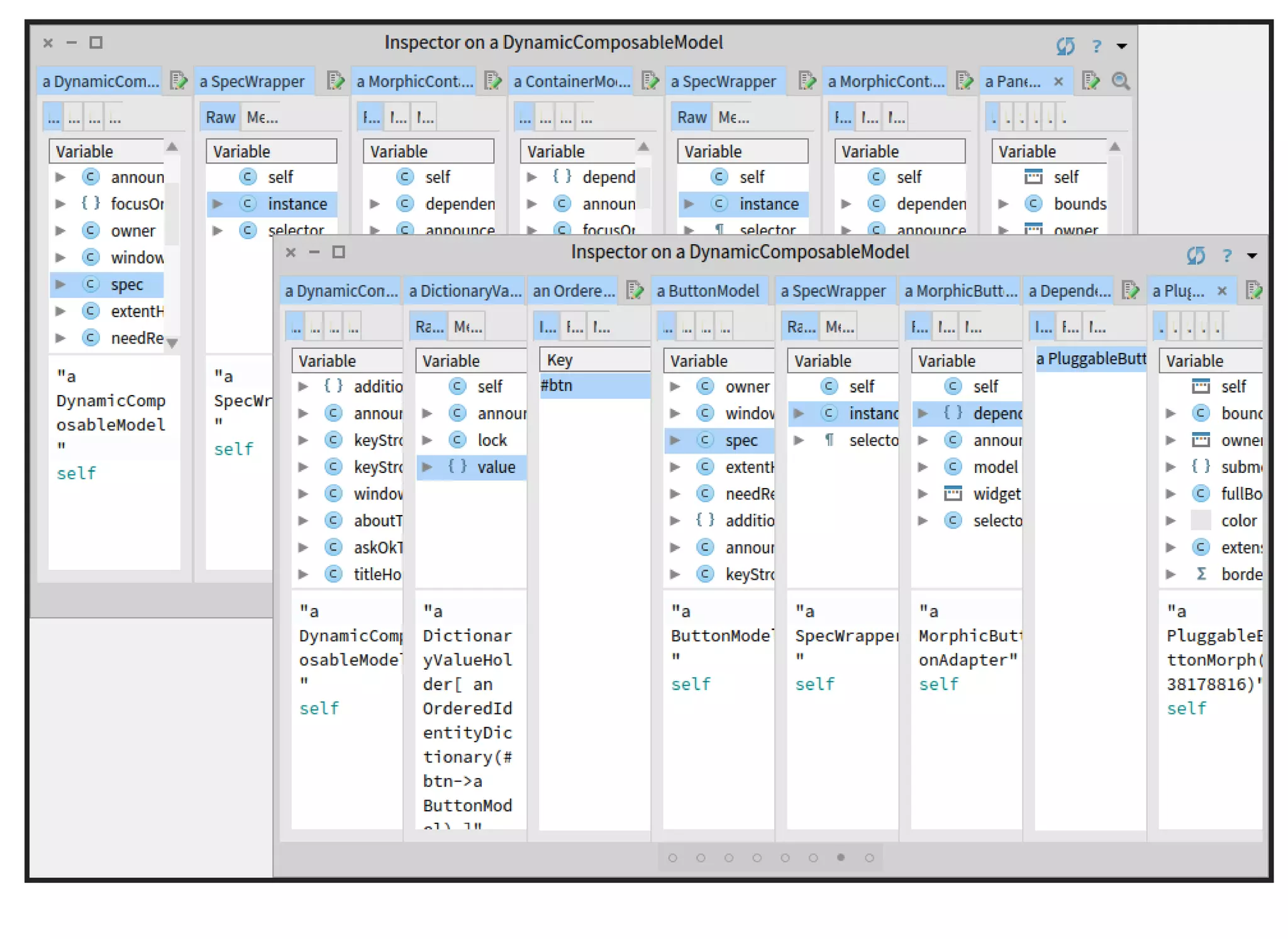1288x939 pixels.
Task: Expand 'spec' in ButtonModel pane
Action: click(x=675, y=440)
